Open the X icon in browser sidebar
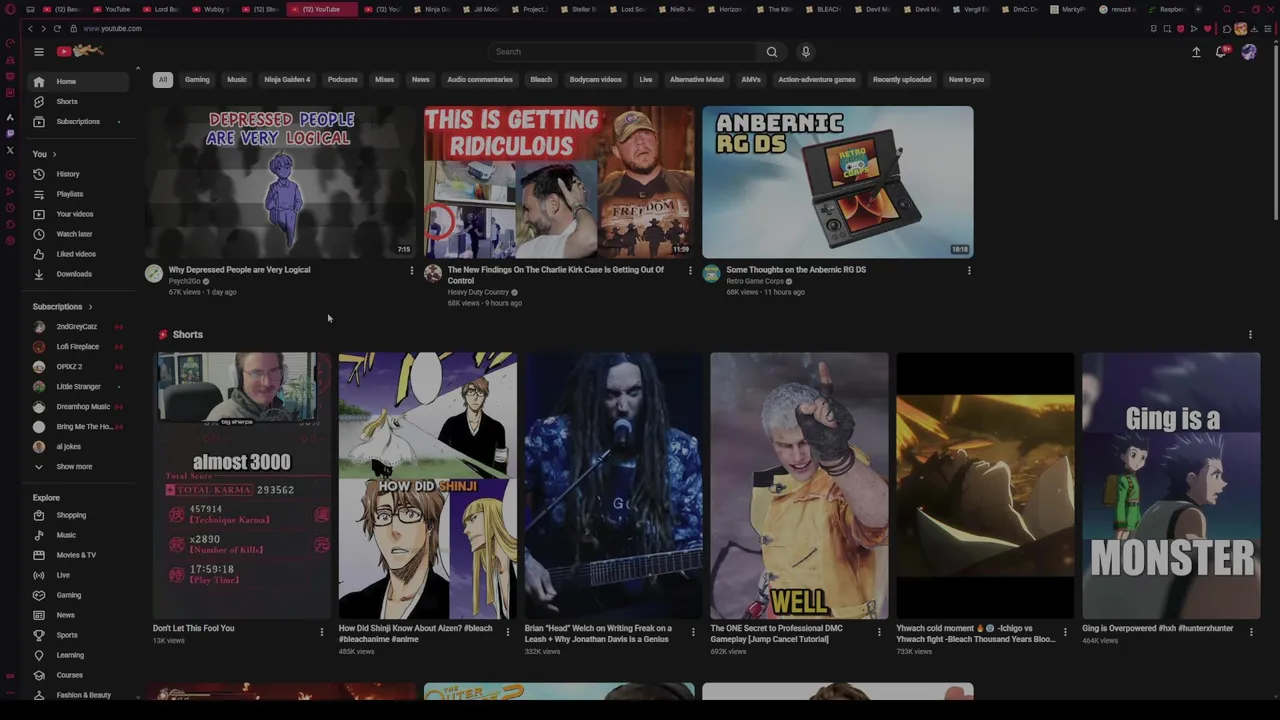 tap(10, 151)
